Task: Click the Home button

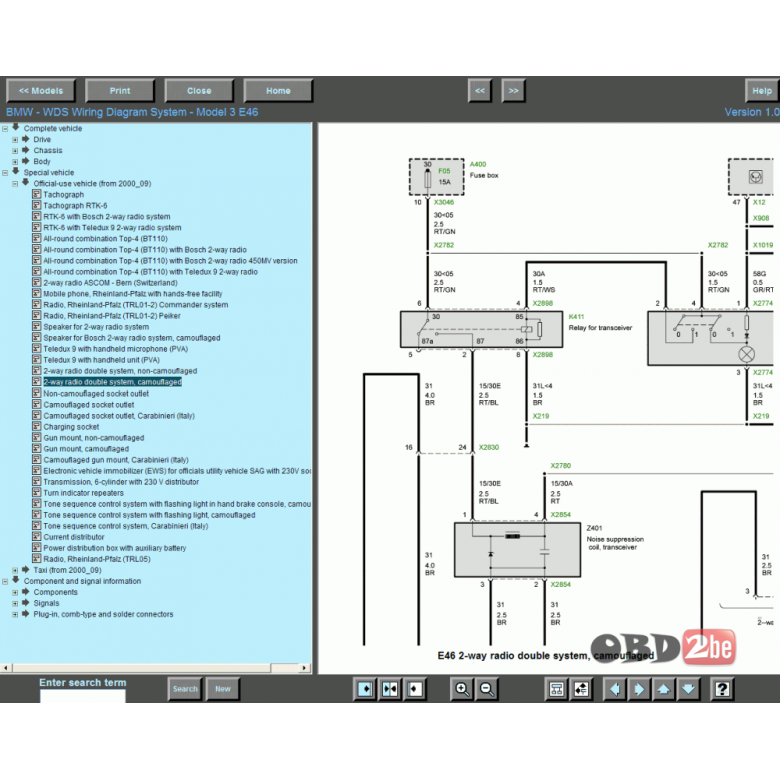Action: pyautogui.click(x=278, y=91)
